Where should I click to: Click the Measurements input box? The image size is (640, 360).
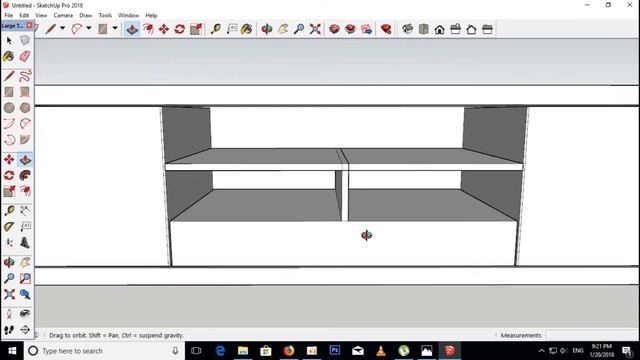click(592, 335)
